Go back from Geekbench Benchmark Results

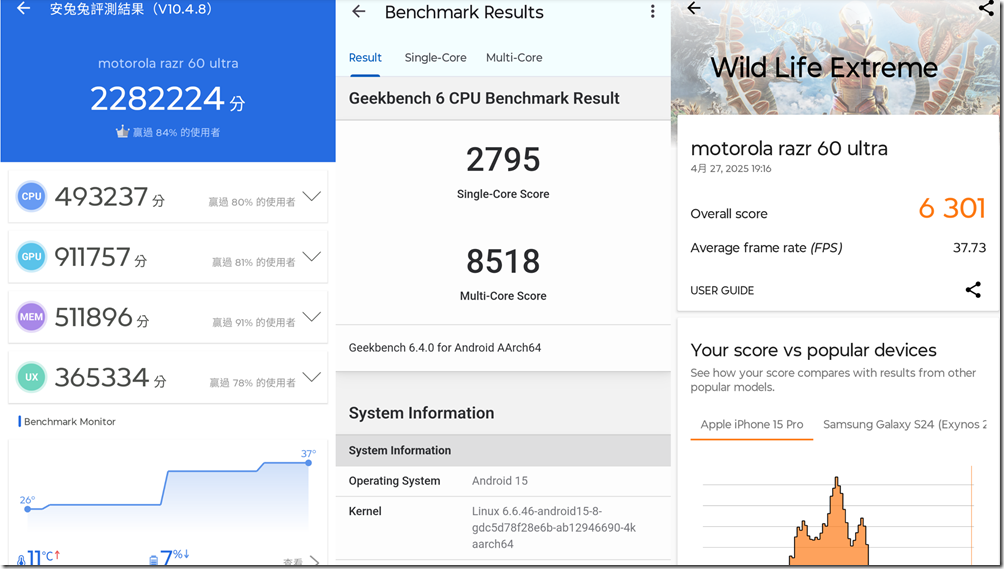pyautogui.click(x=359, y=12)
